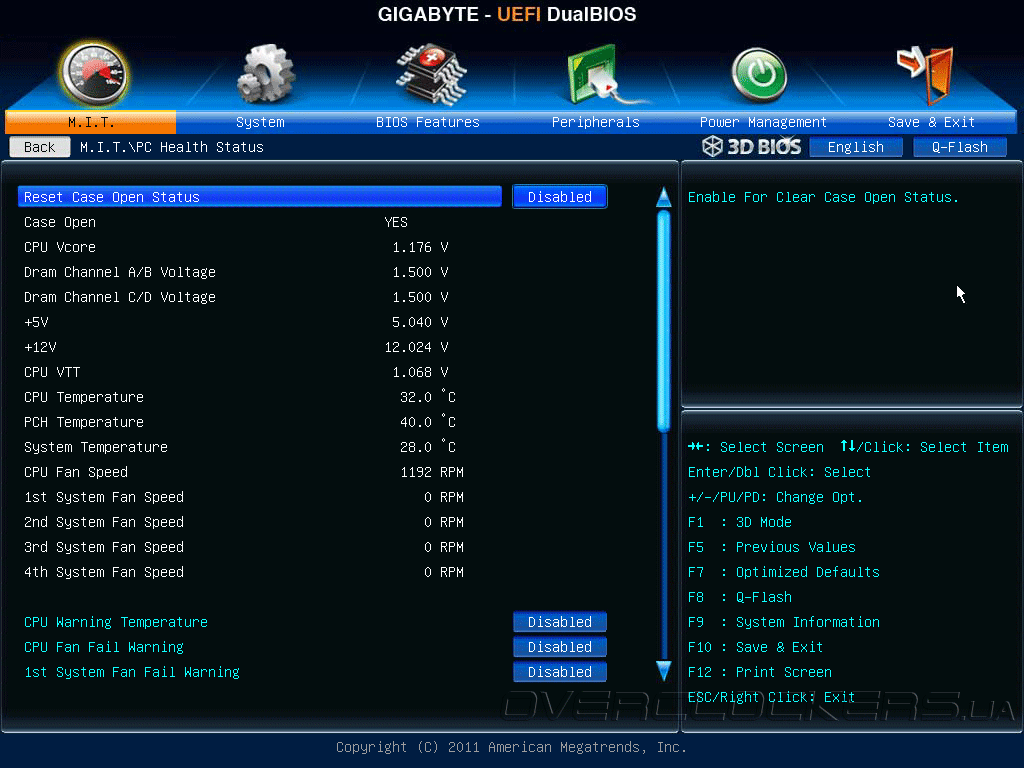Select the Save & Exit door icon
Image resolution: width=1024 pixels, height=768 pixels.
coord(925,75)
